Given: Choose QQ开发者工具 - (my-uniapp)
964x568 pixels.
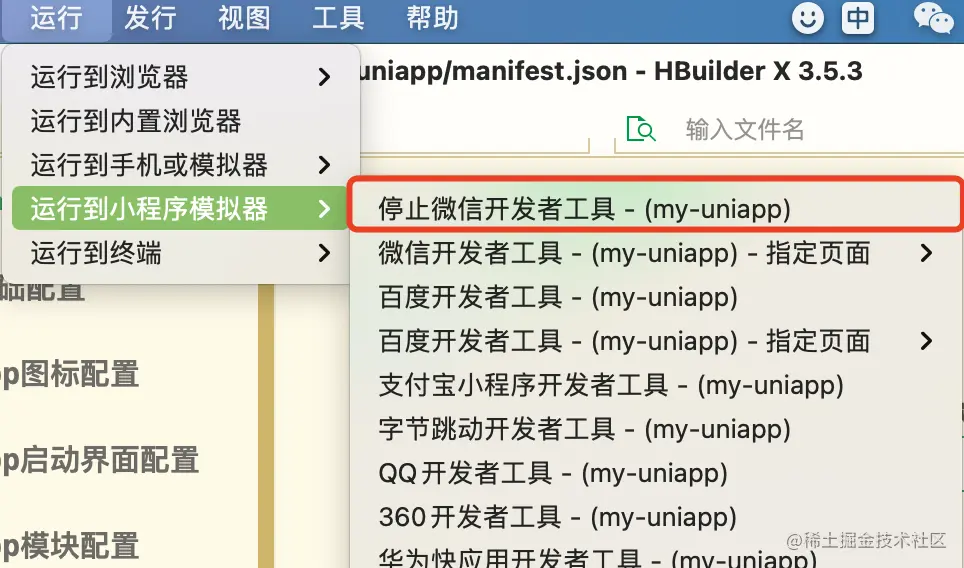Looking at the screenshot, I should (655, 473).
